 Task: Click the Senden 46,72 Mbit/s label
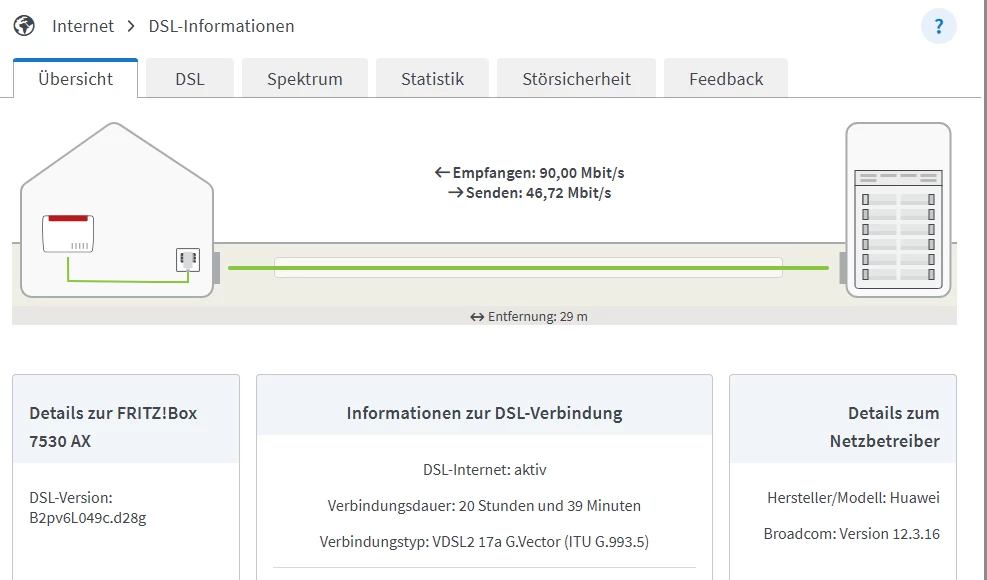click(529, 193)
